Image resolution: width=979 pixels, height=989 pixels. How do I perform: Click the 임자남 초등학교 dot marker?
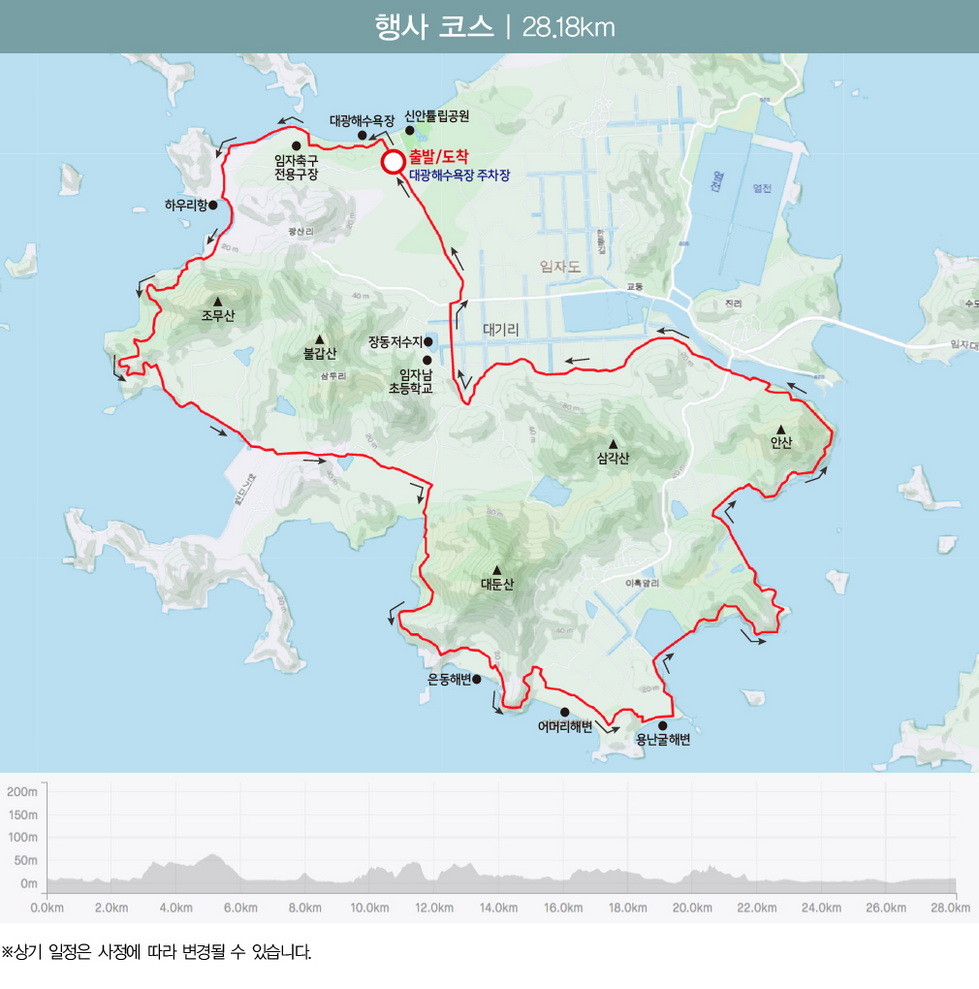427,360
